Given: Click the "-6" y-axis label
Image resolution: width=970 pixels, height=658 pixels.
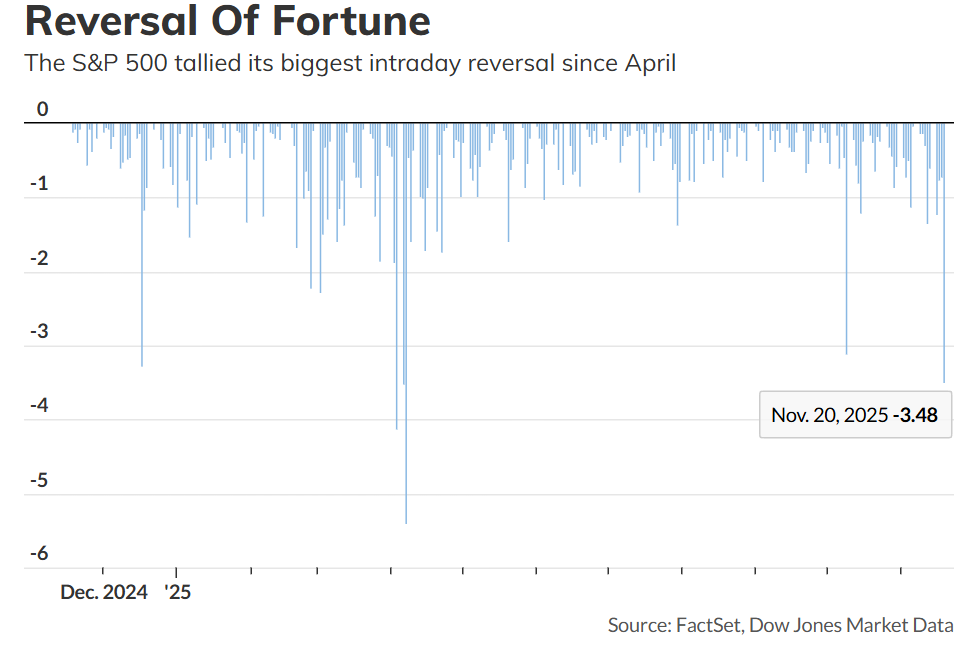Looking at the screenshot, I should (39, 554).
